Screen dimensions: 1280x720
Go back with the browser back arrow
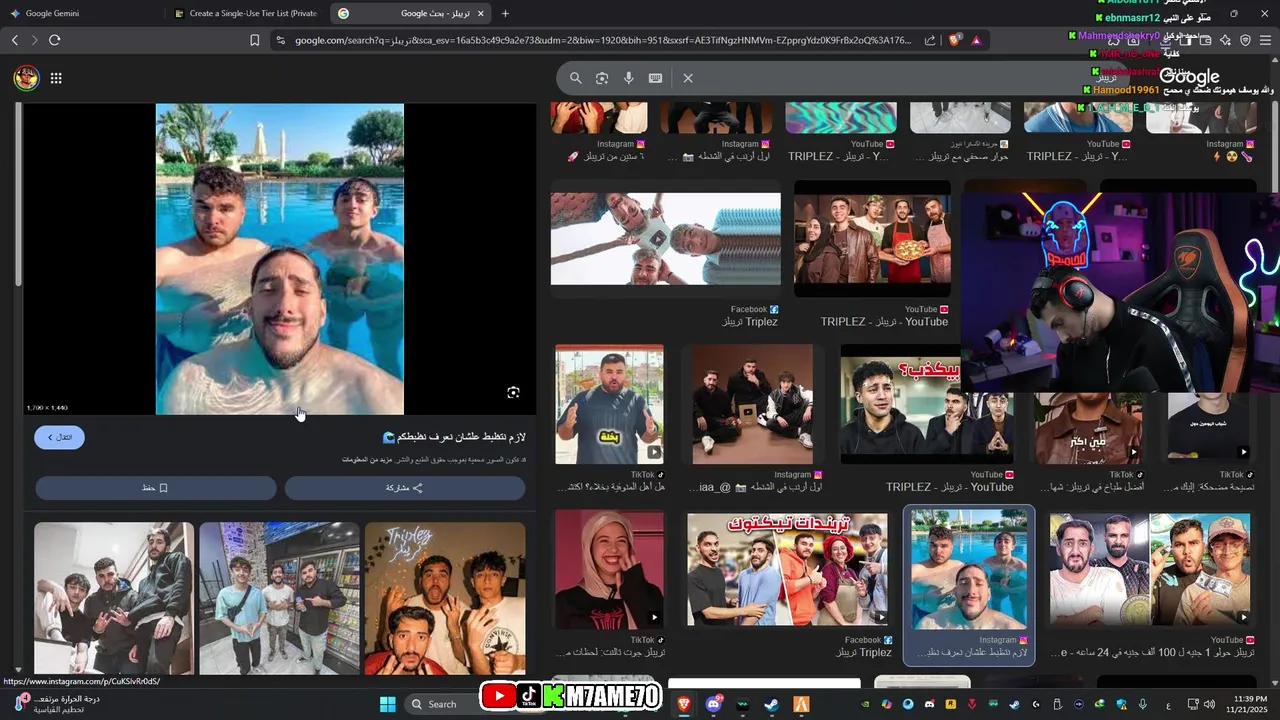click(14, 40)
